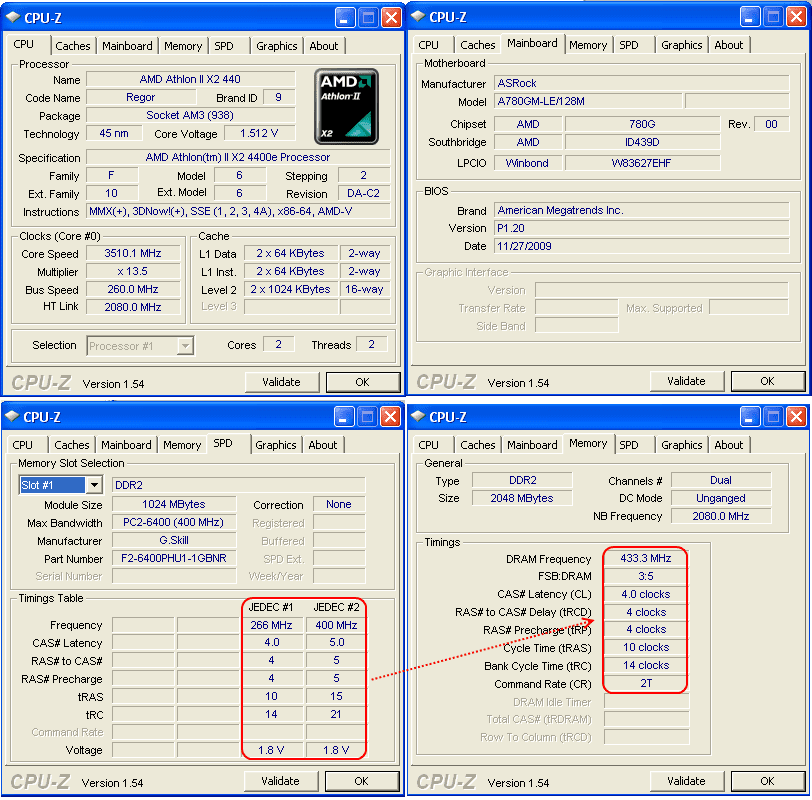Minimize the CPU tab window
This screenshot has height=800, width=812.
pyautogui.click(x=345, y=18)
